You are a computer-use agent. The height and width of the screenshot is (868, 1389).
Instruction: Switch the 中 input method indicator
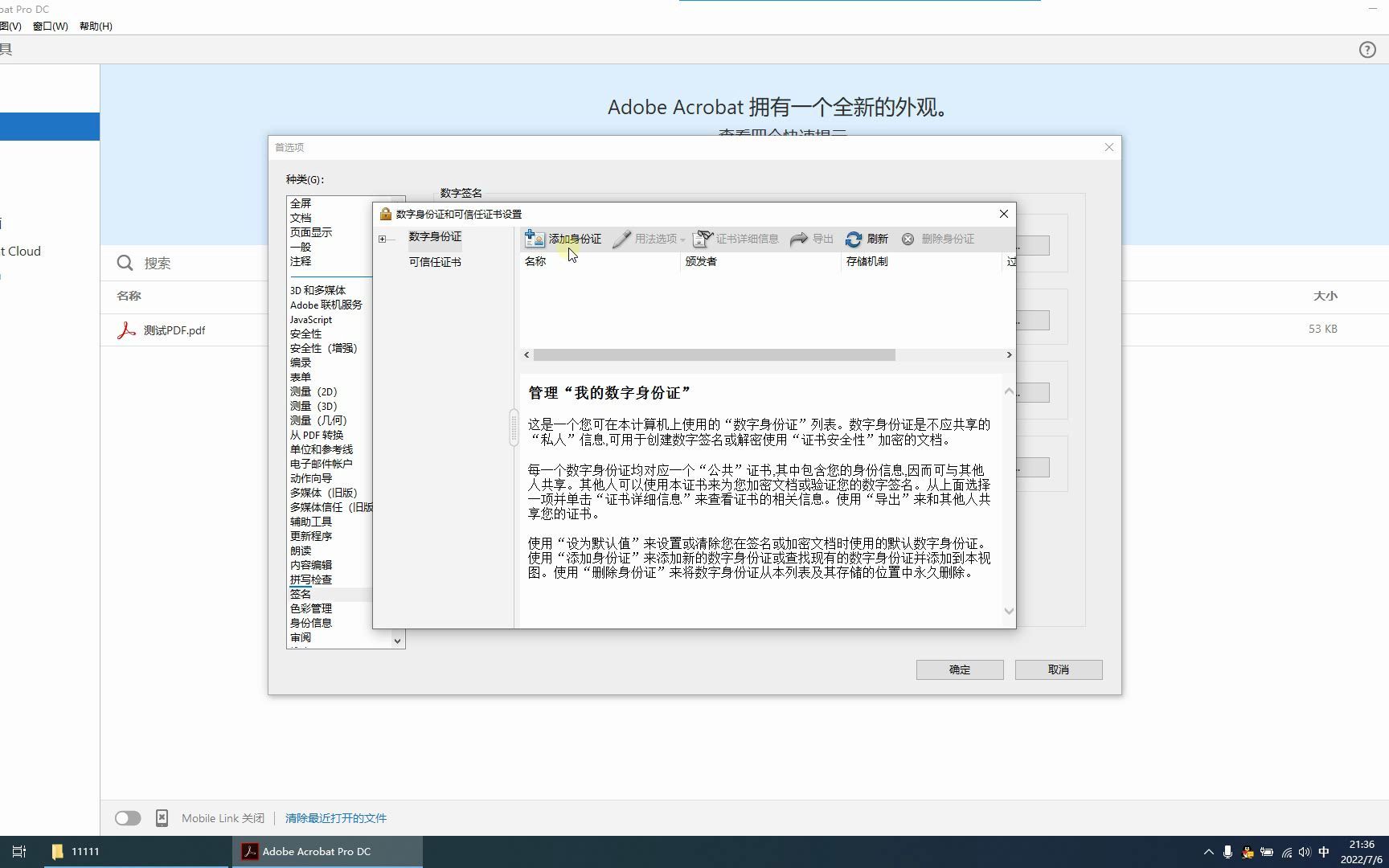click(1324, 852)
